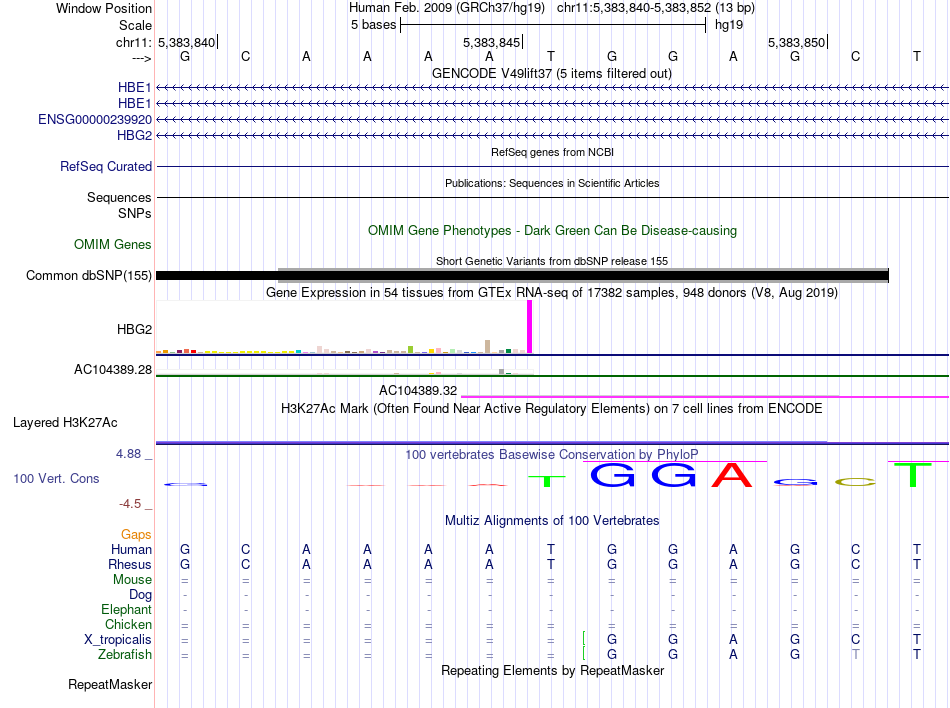Image resolution: width=950 pixels, height=708 pixels.
Task: Click the ENSG00000239920 gene label
Action: (x=95, y=119)
